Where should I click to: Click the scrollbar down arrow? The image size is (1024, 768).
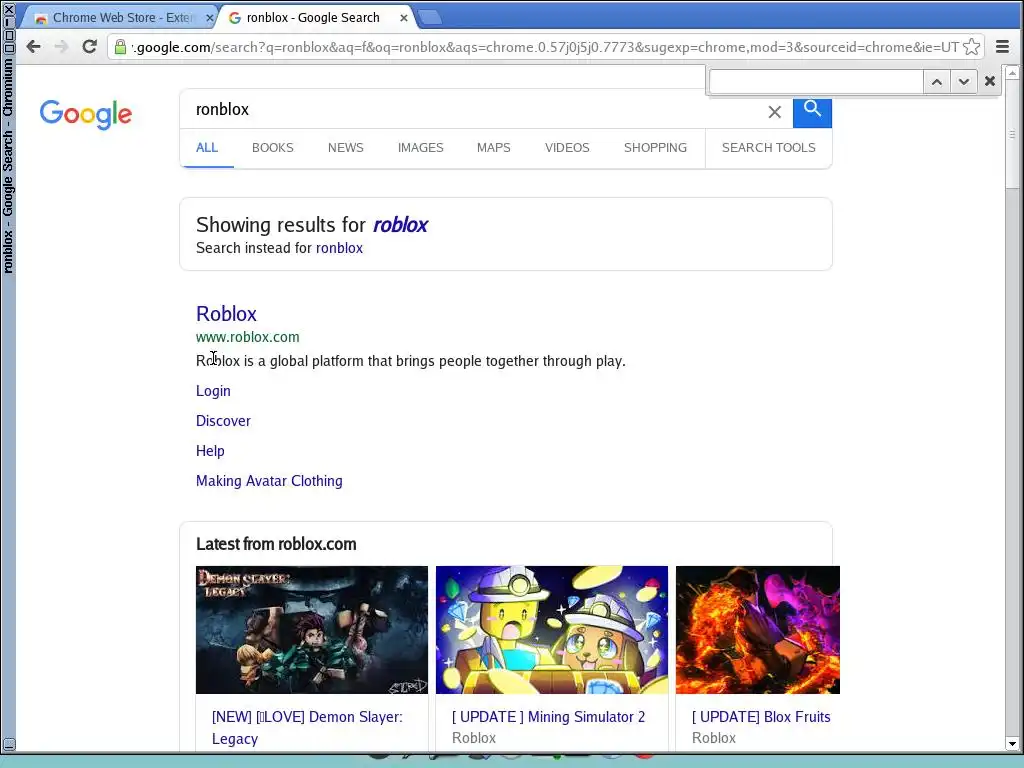[x=1012, y=743]
